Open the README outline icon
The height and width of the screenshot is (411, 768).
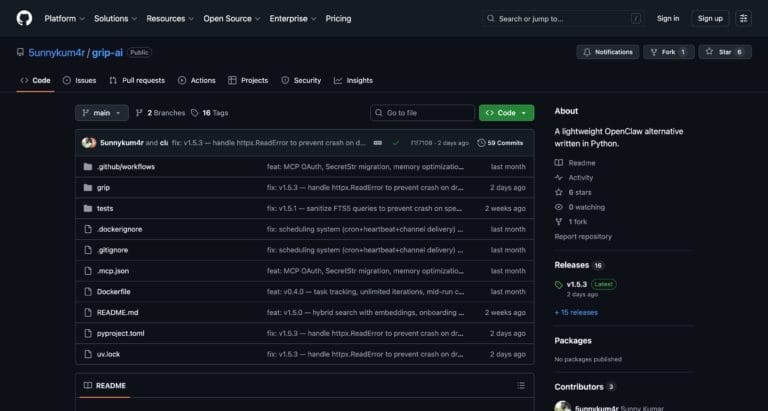pos(521,386)
